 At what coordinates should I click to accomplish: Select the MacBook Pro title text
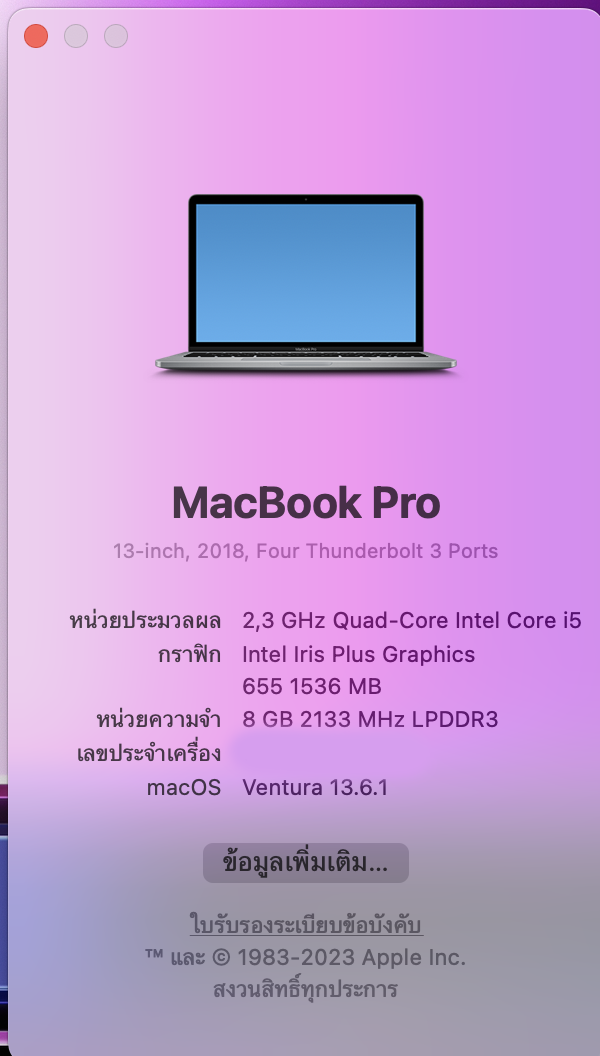point(306,502)
